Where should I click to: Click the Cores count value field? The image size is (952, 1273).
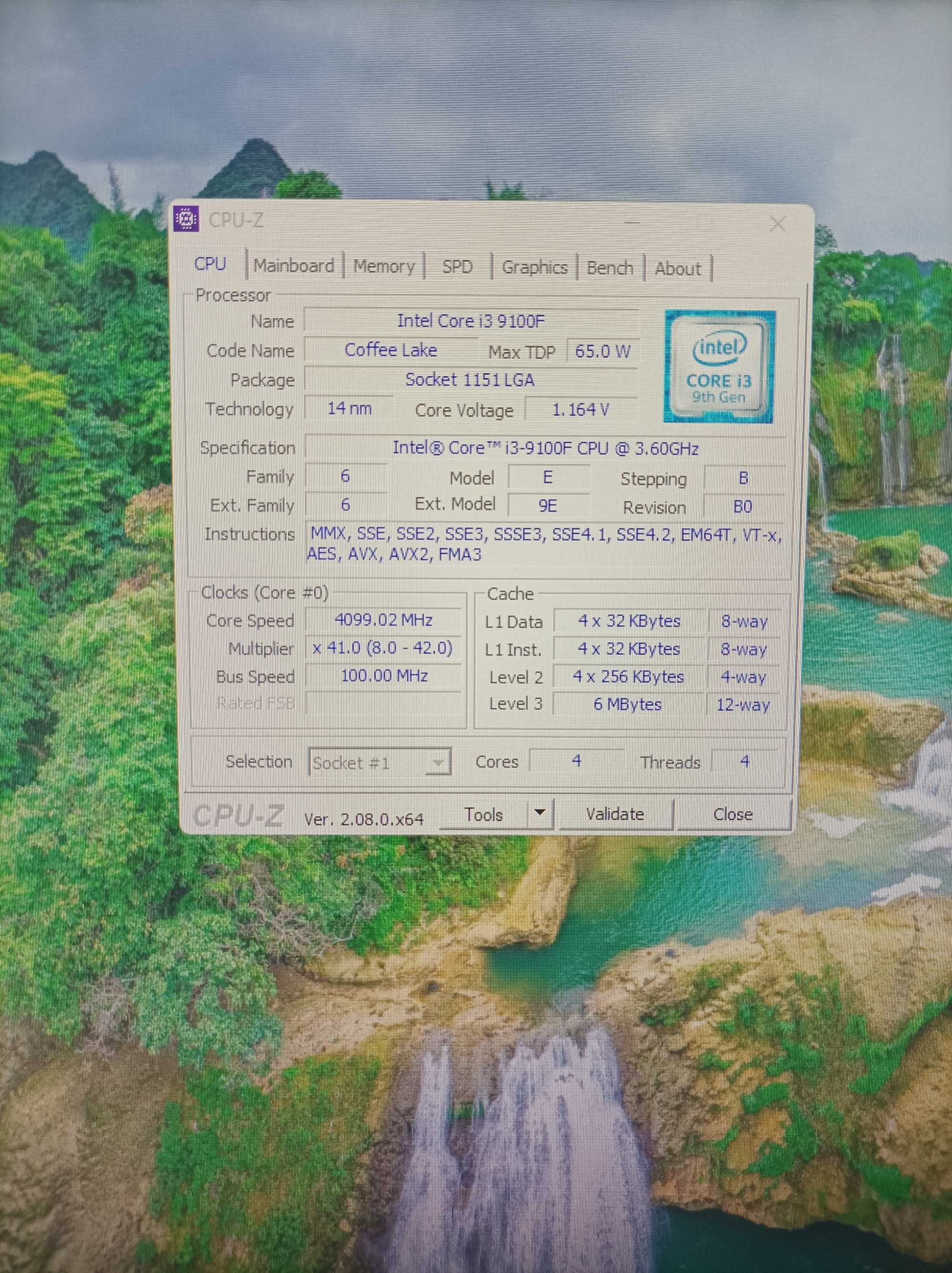coord(576,761)
